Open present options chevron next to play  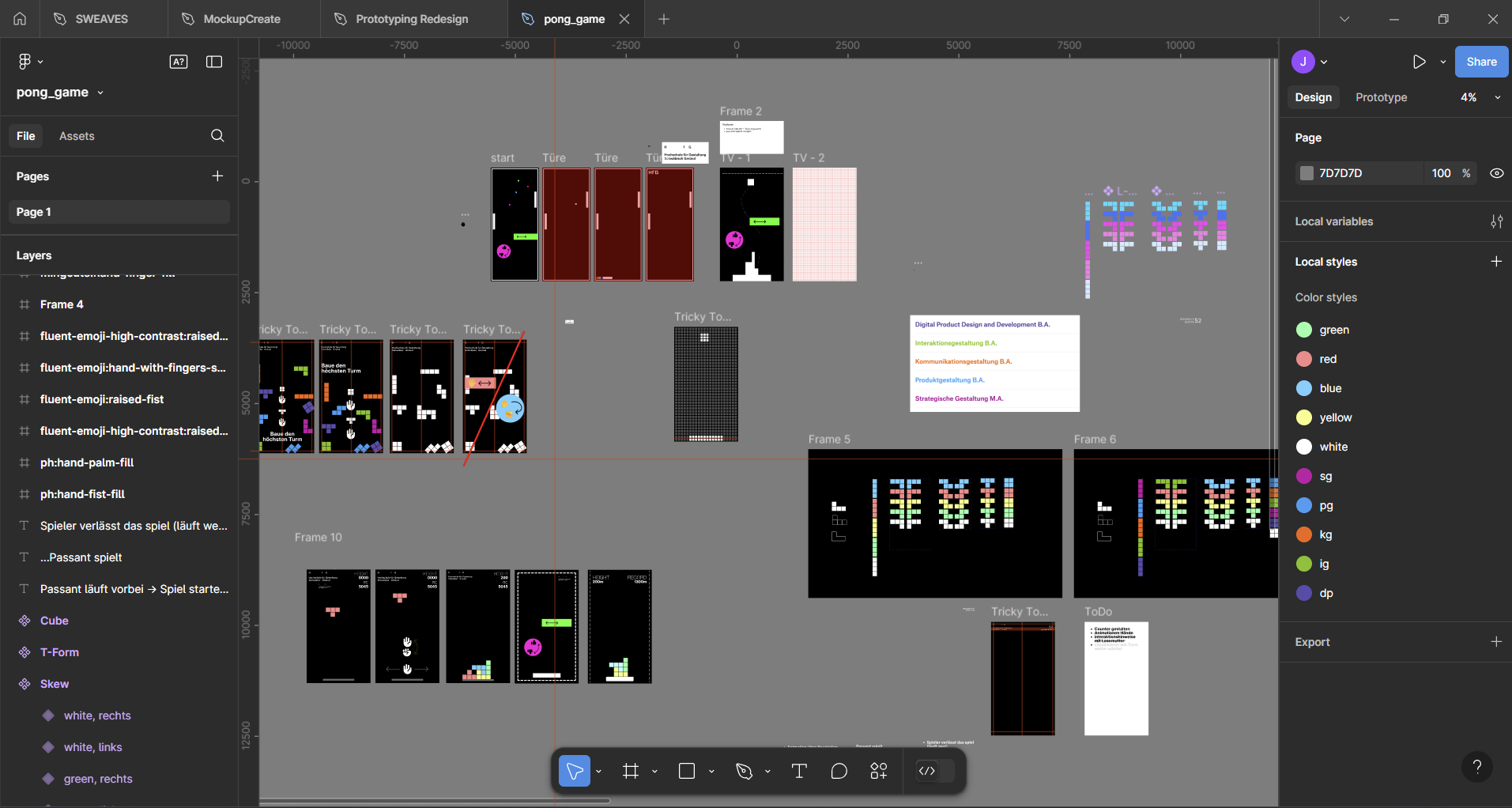click(1443, 62)
